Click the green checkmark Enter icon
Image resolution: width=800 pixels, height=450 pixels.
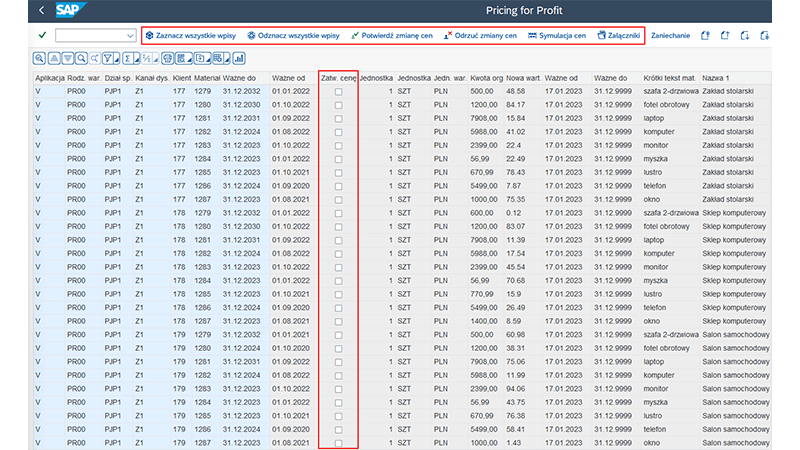pyautogui.click(x=42, y=35)
